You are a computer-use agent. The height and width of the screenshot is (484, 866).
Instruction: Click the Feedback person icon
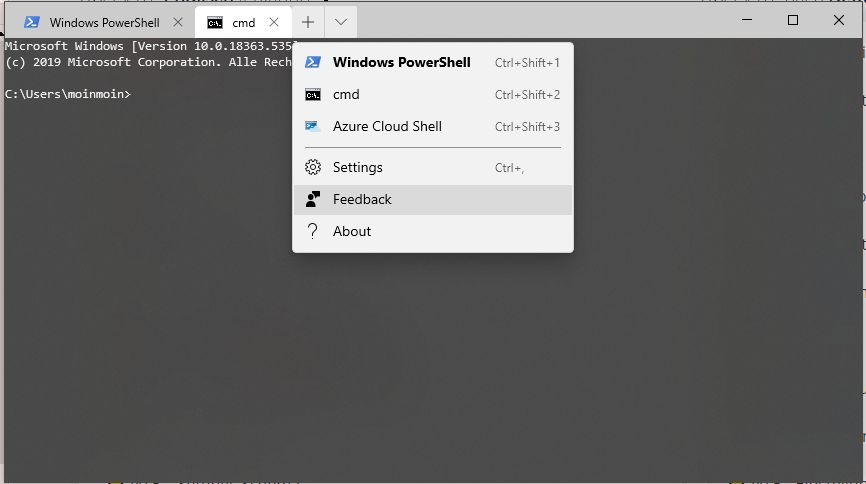313,199
